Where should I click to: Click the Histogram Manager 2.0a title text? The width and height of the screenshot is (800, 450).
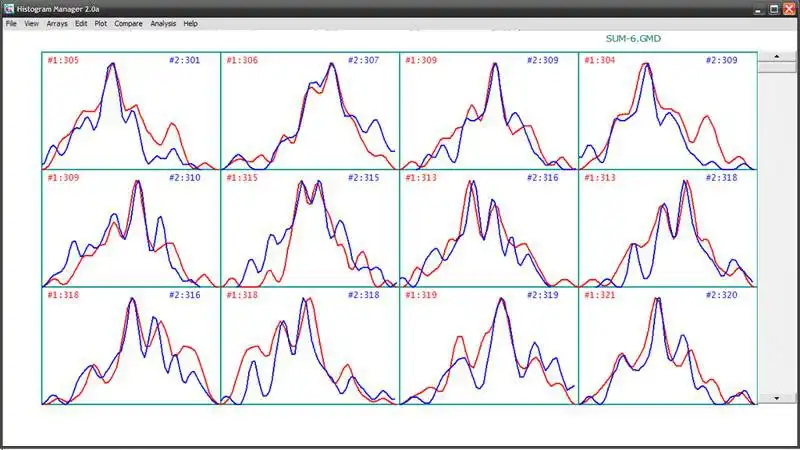click(x=58, y=9)
